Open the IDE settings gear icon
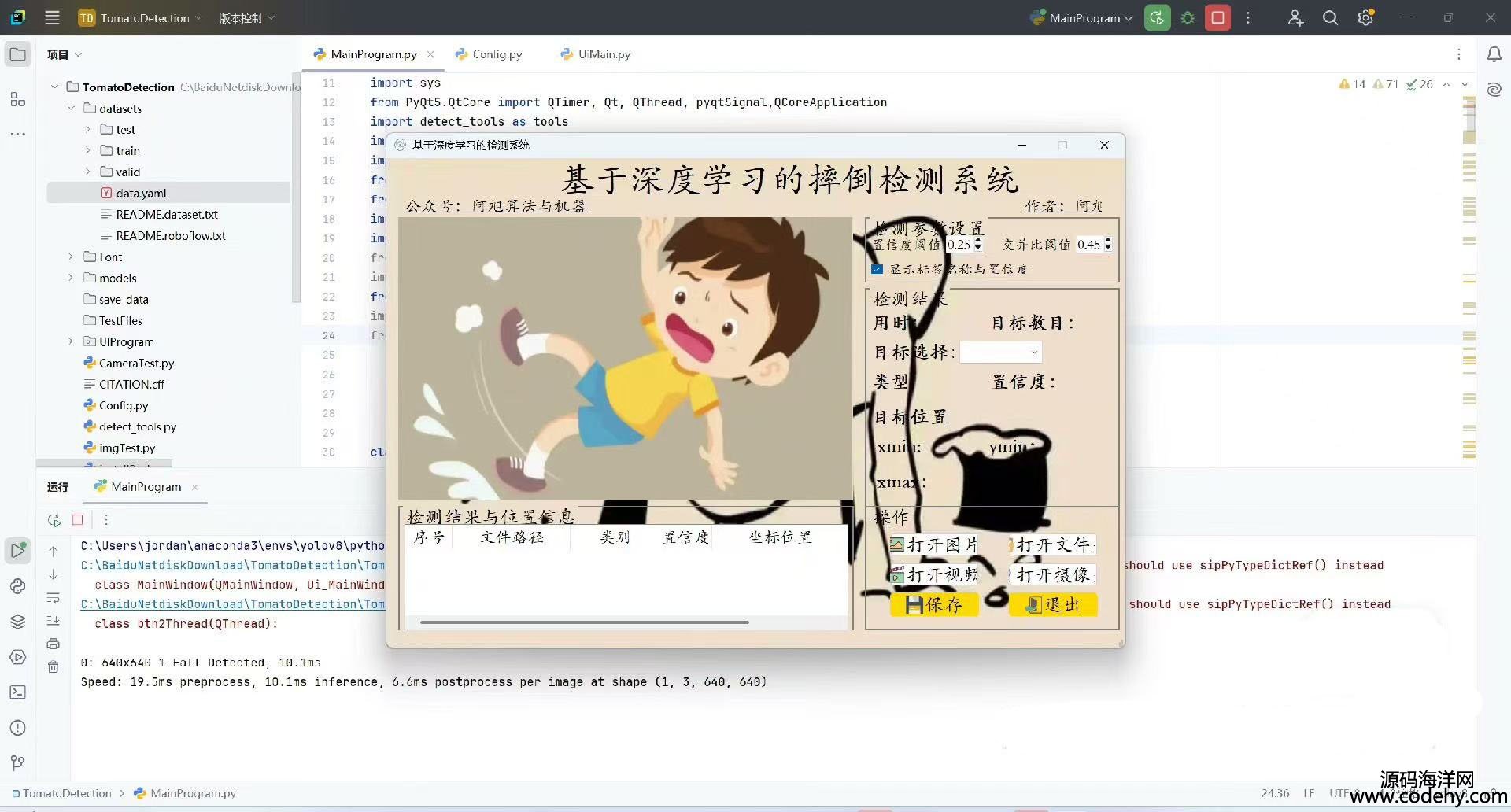The width and height of the screenshot is (1511, 812). pos(1365,18)
